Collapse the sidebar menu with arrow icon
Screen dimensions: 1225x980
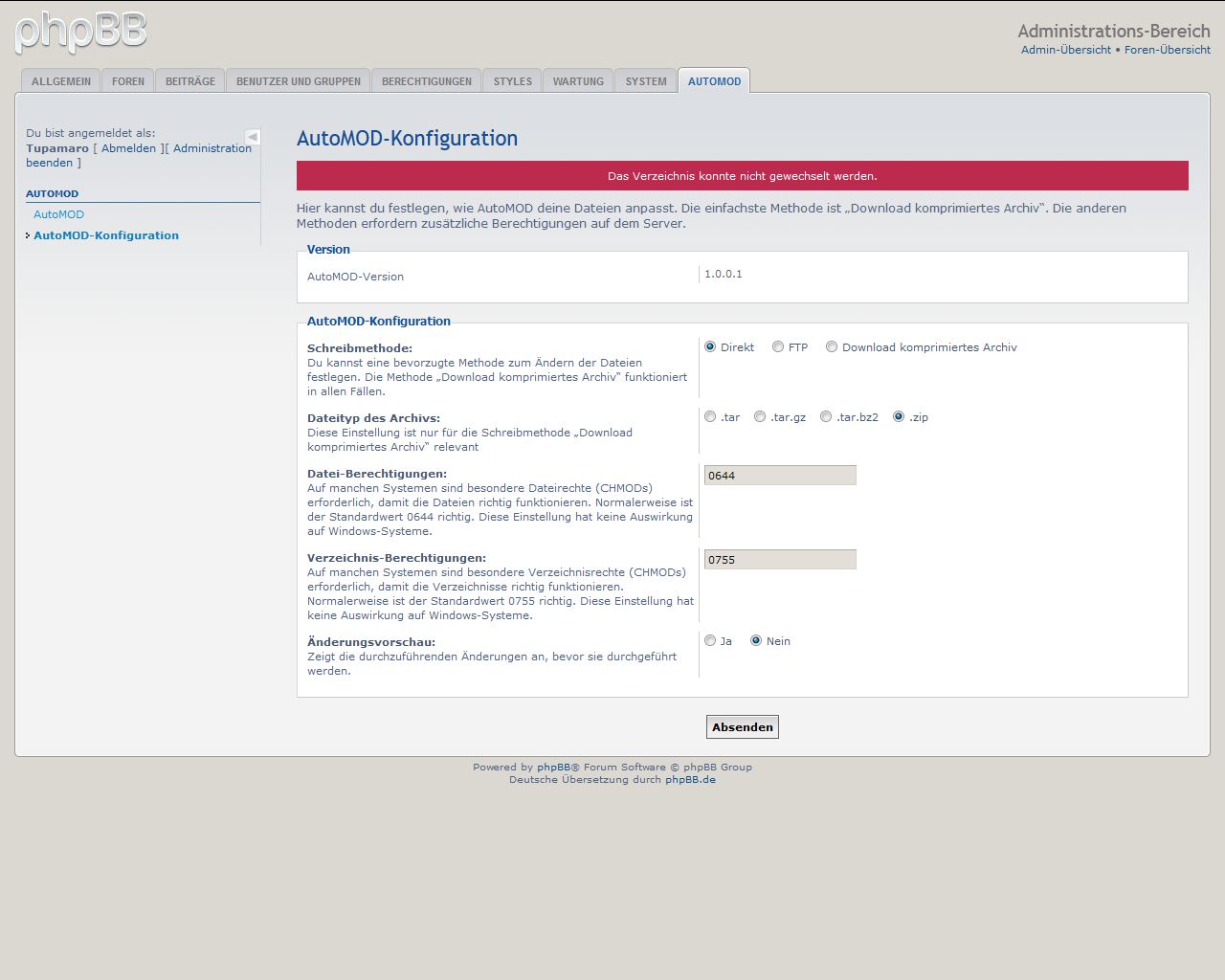253,137
